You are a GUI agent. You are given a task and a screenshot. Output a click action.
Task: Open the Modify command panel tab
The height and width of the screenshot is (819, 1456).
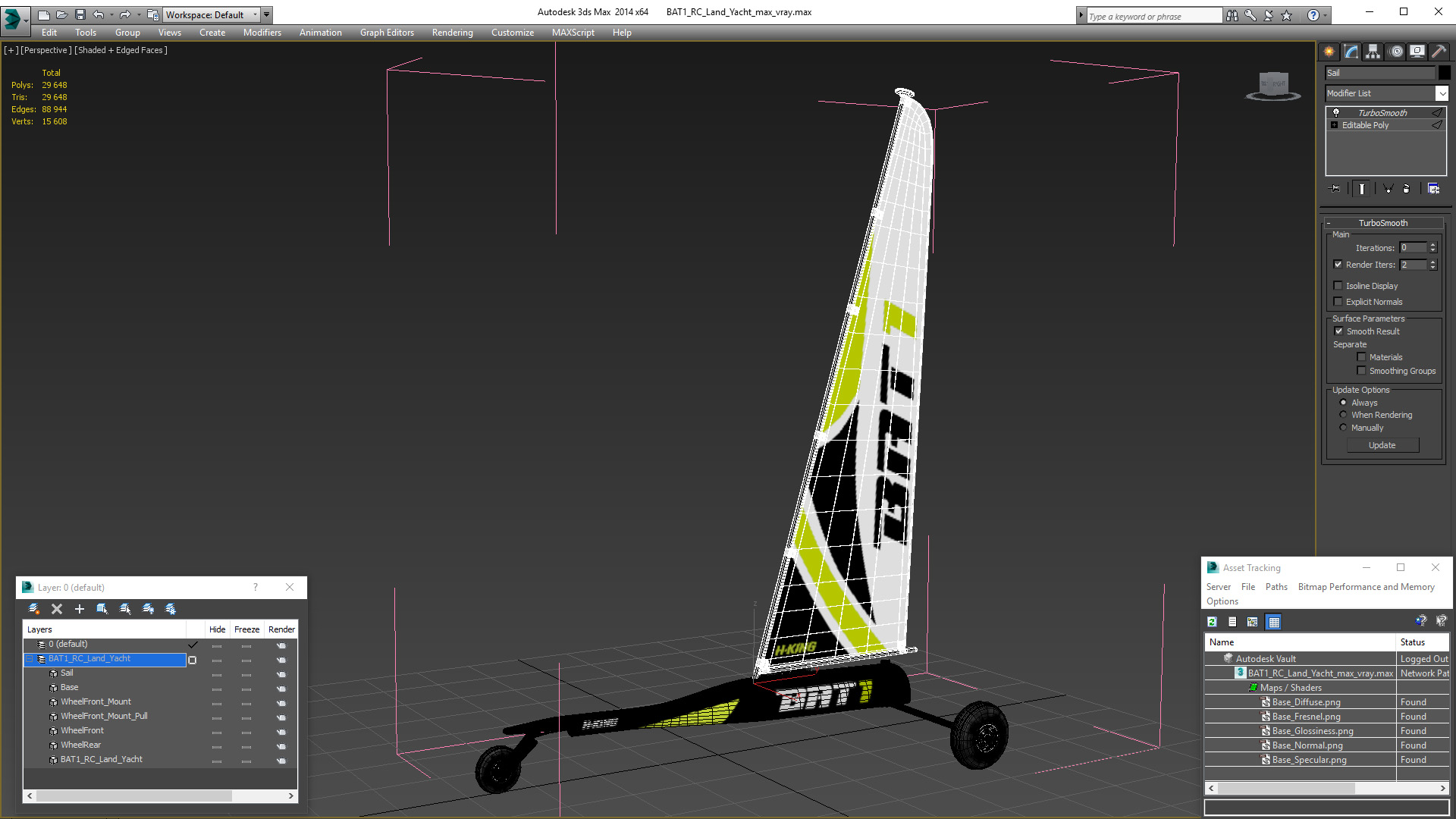[x=1351, y=52]
